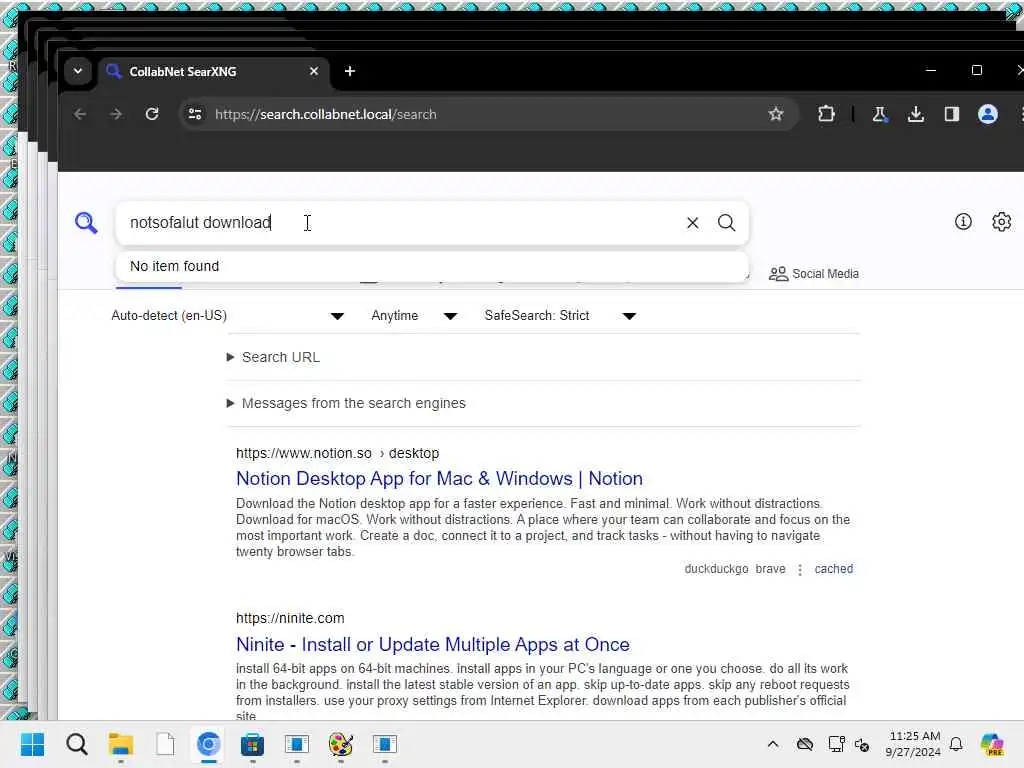
Task: Open the network status tray icon
Action: click(x=837, y=744)
